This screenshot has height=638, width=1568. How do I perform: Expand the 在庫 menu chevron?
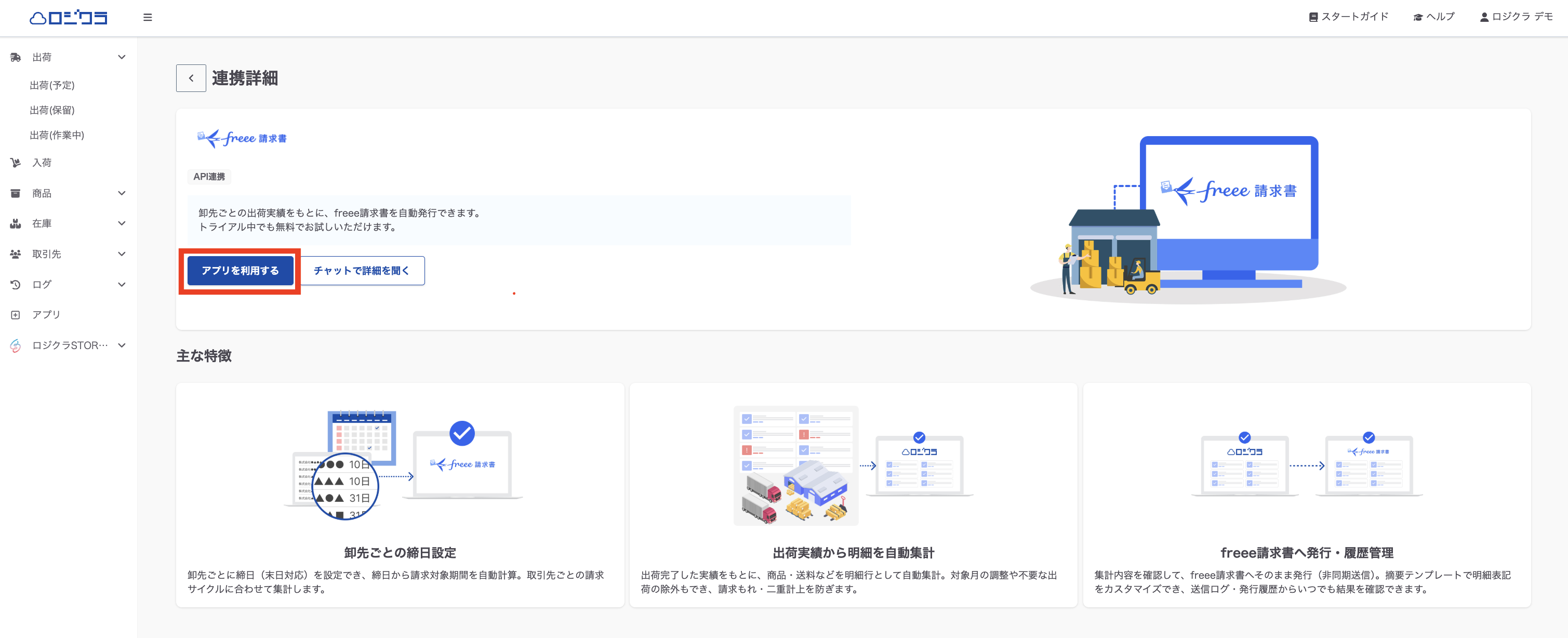(x=122, y=223)
